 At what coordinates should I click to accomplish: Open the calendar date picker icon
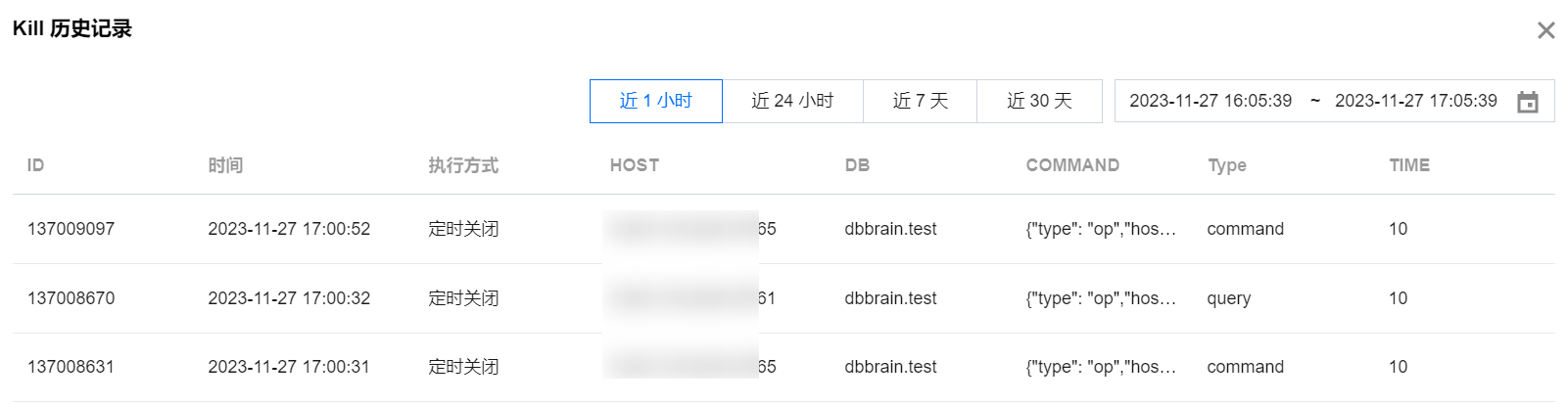point(1527,102)
